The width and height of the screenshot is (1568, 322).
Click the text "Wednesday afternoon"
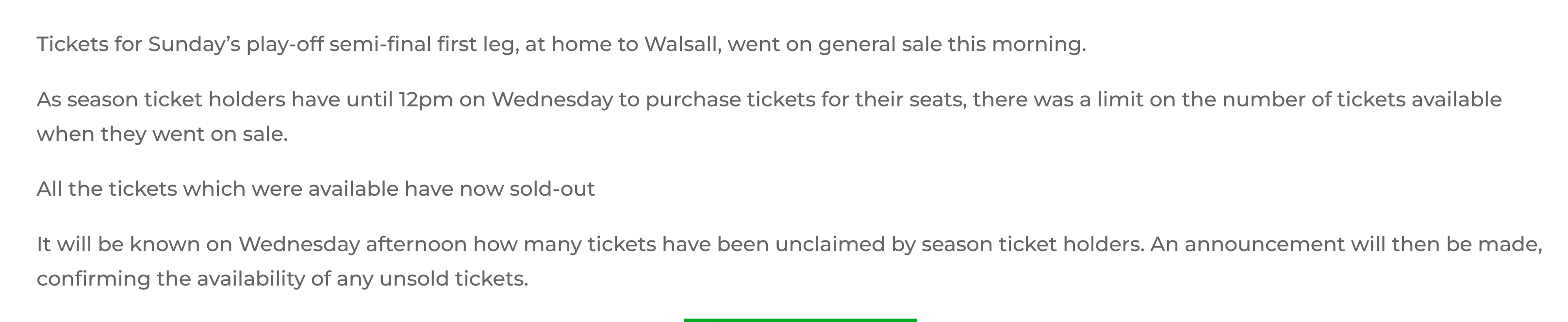pos(353,245)
